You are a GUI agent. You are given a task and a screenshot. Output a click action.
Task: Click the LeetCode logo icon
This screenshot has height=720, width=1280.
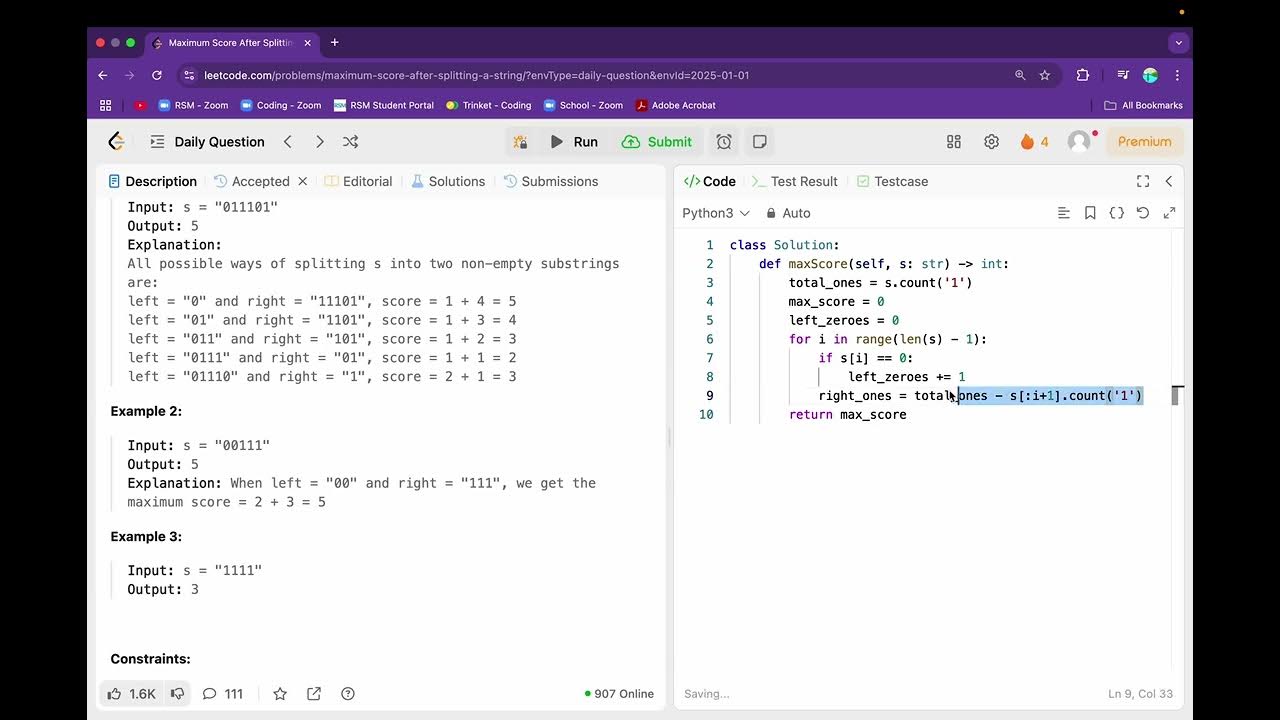point(117,142)
